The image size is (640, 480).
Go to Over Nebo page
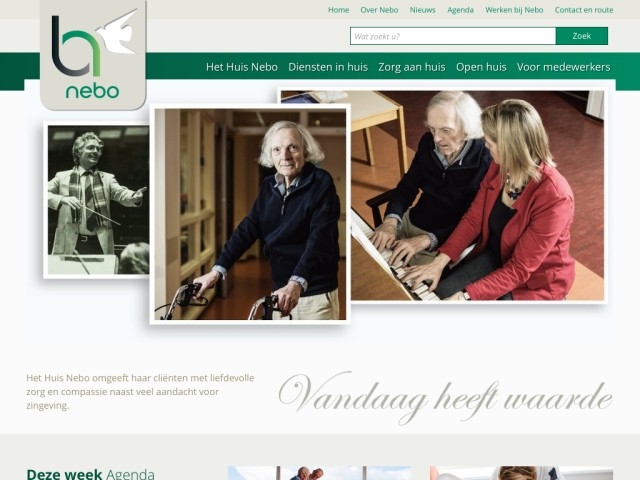point(379,10)
